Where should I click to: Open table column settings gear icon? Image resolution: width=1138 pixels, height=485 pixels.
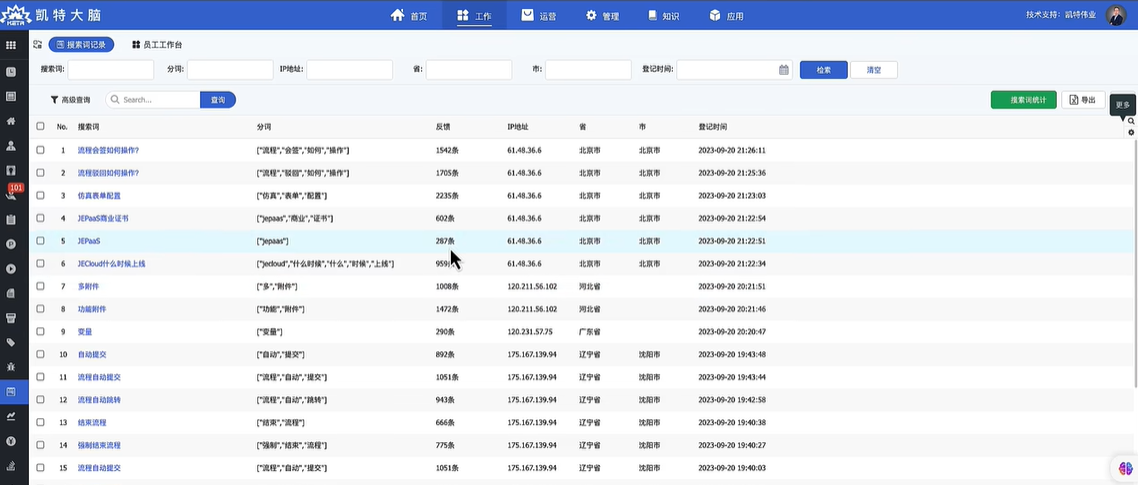click(x=1131, y=133)
